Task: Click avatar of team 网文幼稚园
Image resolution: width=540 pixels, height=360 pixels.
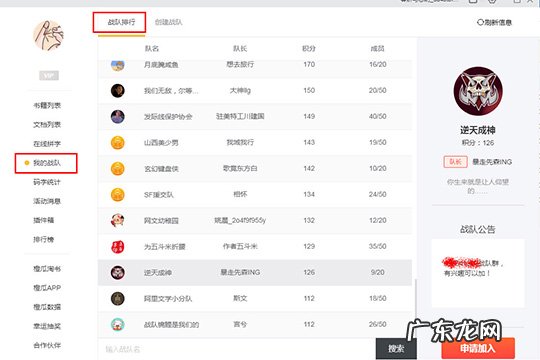Action: 117,220
